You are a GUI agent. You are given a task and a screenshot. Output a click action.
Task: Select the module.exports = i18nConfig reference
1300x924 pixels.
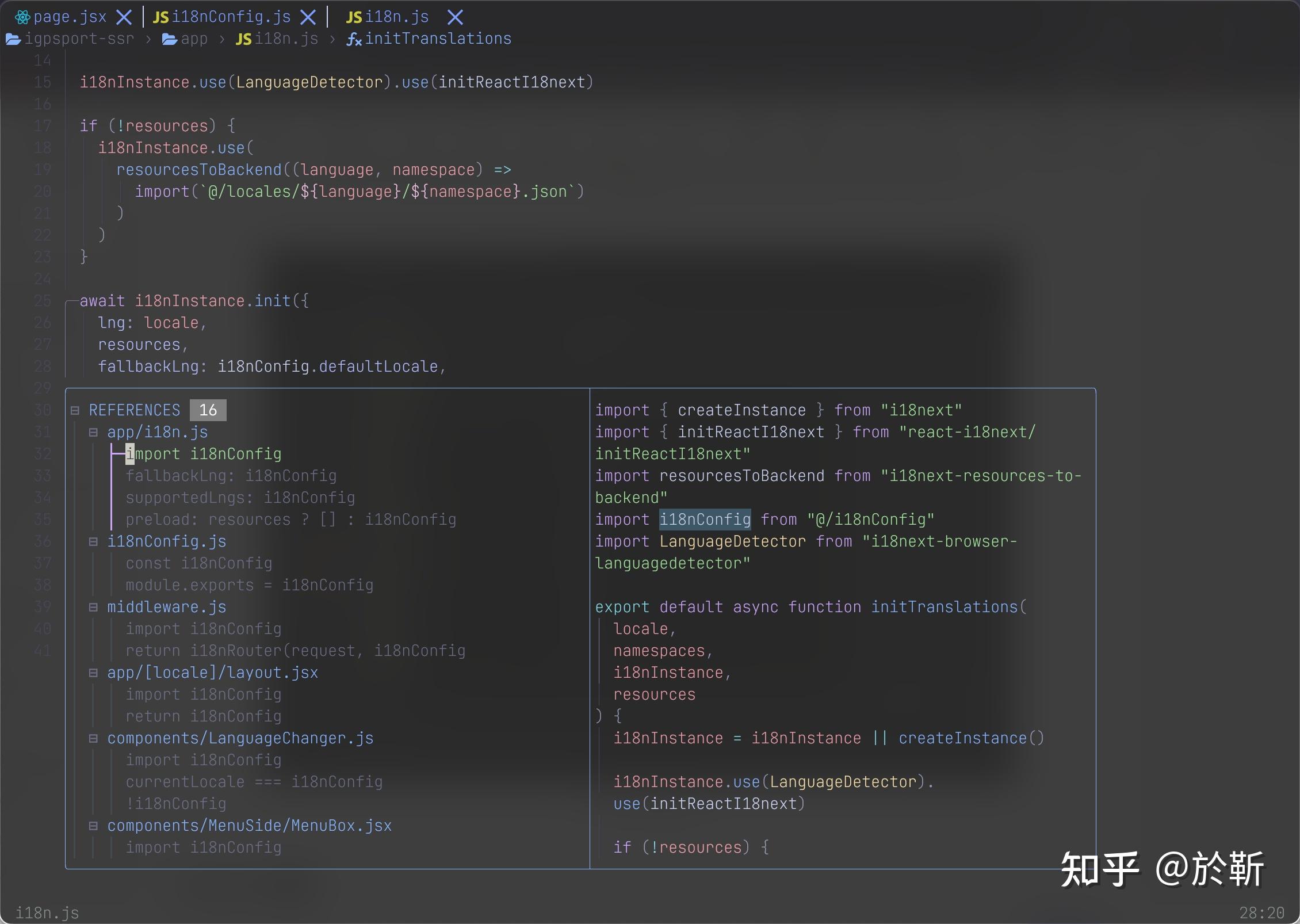[249, 585]
